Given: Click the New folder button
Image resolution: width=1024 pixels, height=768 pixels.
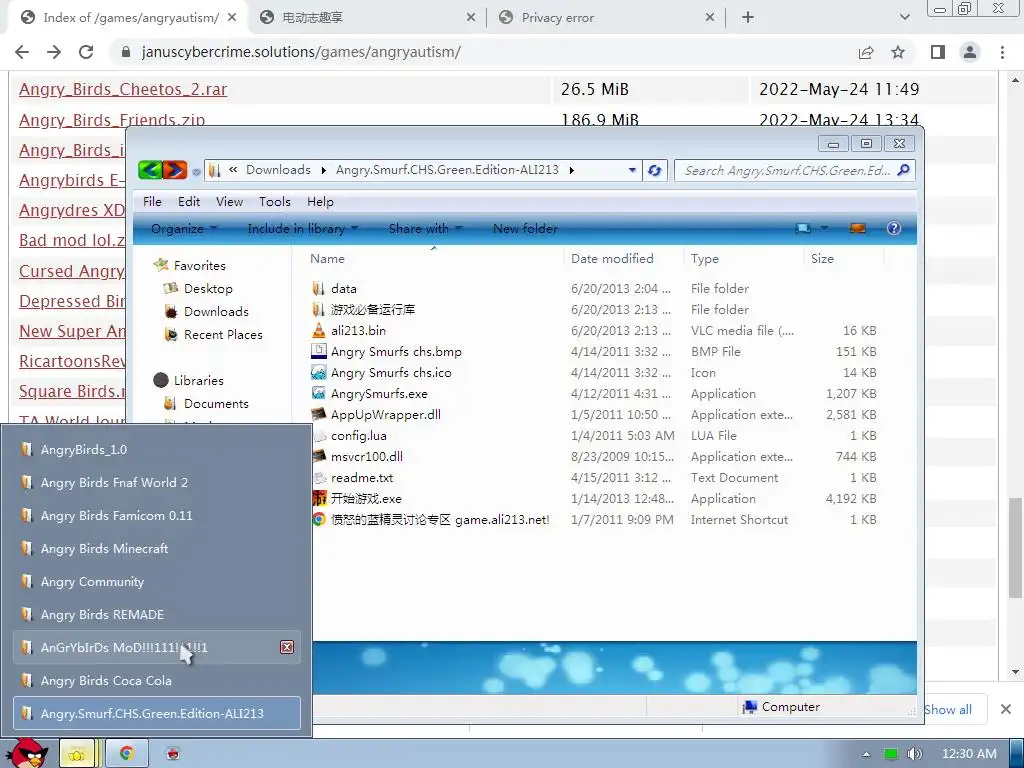Looking at the screenshot, I should (x=525, y=229).
